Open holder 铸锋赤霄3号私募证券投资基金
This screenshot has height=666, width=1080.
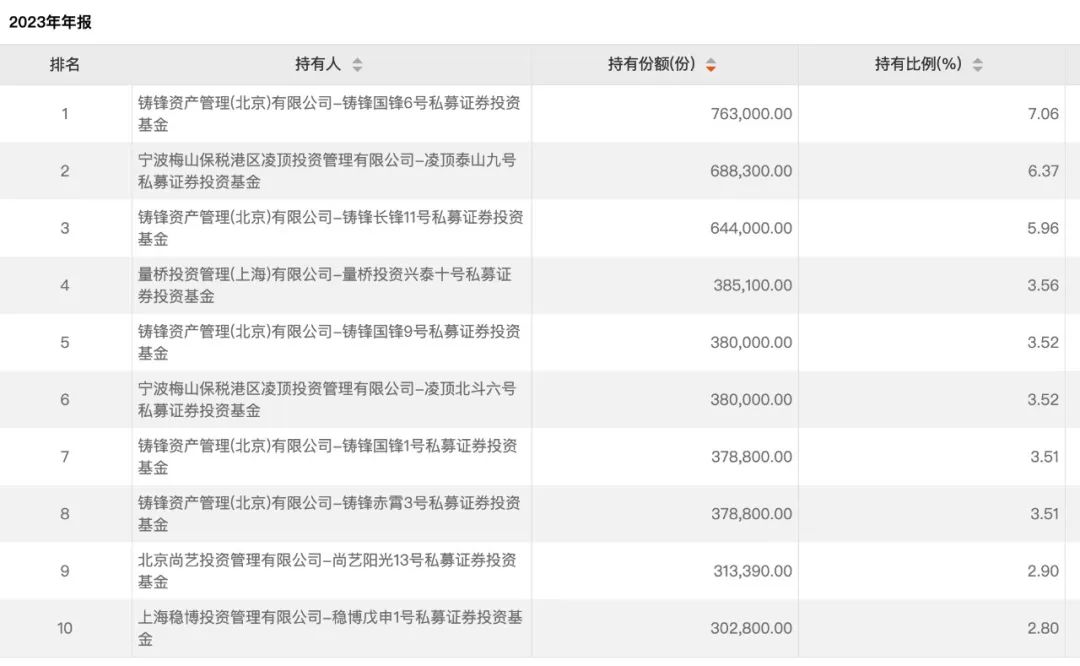tap(328, 513)
